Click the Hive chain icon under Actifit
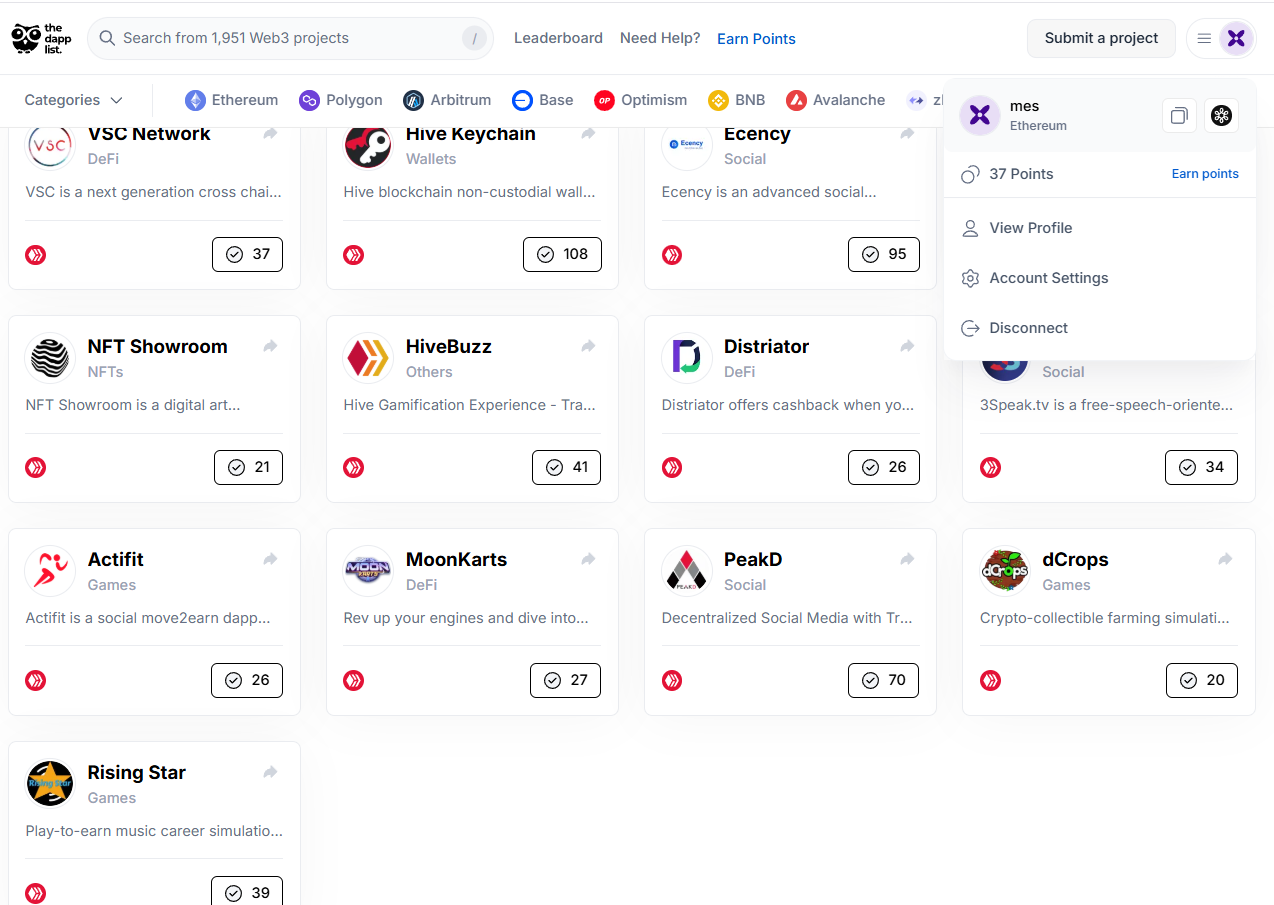This screenshot has width=1274, height=905. [x=36, y=680]
